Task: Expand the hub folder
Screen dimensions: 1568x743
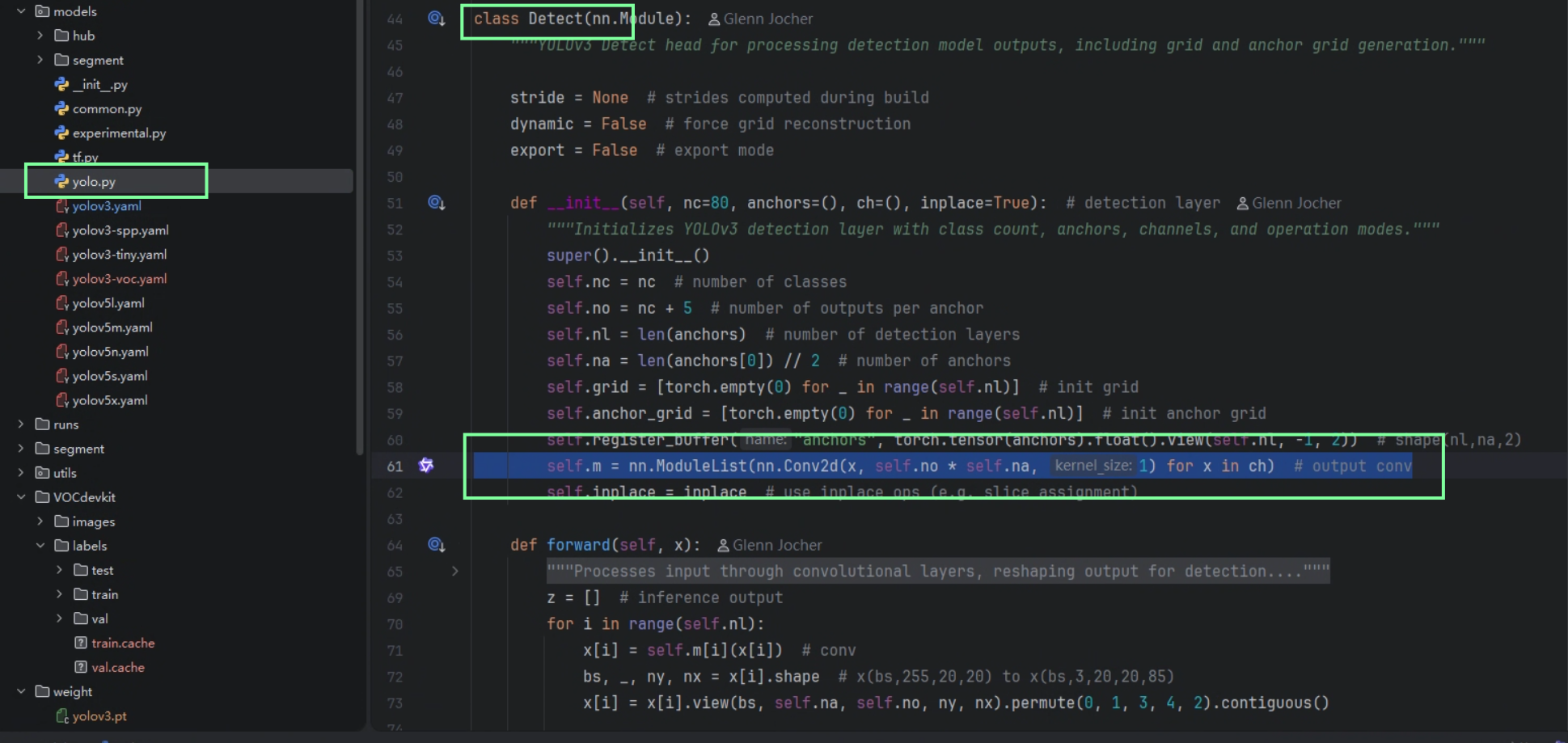Action: point(40,36)
